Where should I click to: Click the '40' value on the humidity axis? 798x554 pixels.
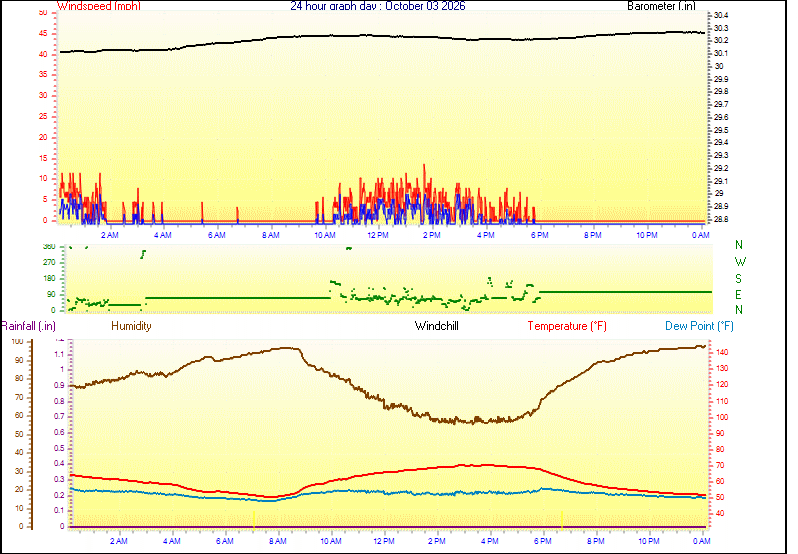point(19,452)
